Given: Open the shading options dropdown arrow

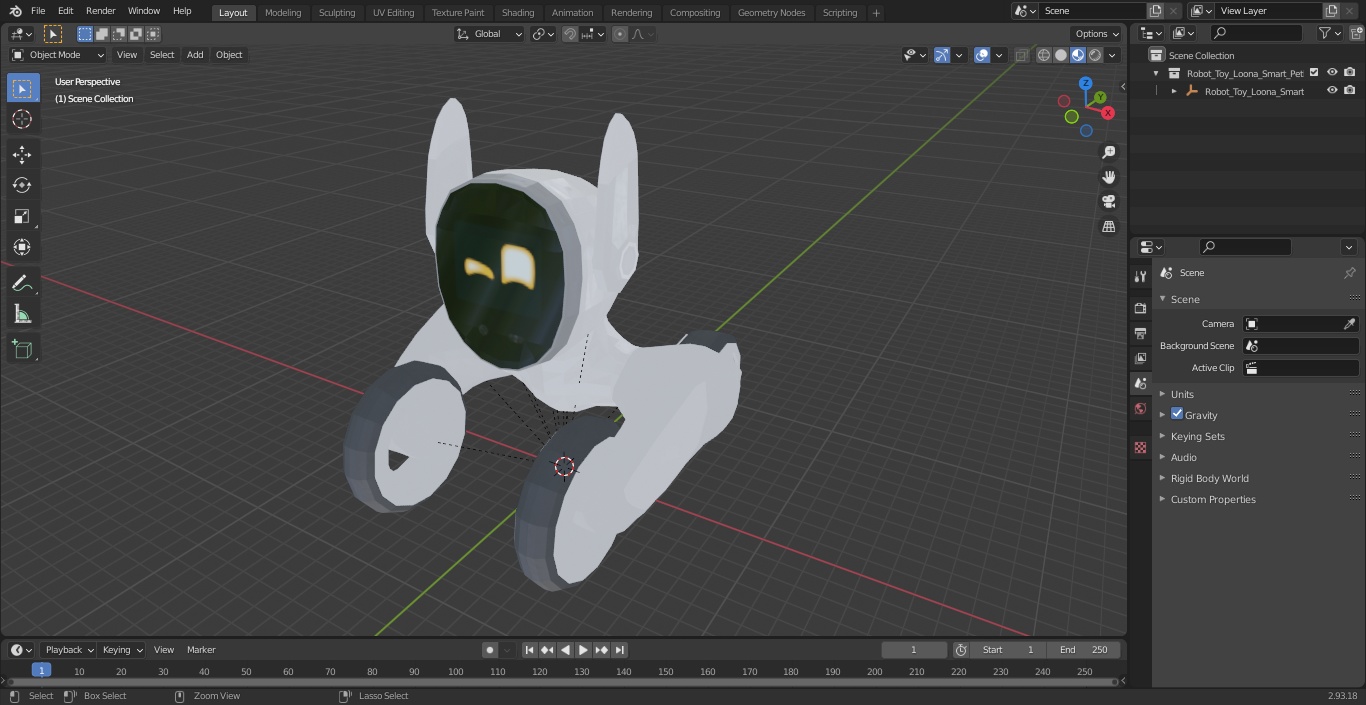Looking at the screenshot, I should [1112, 55].
